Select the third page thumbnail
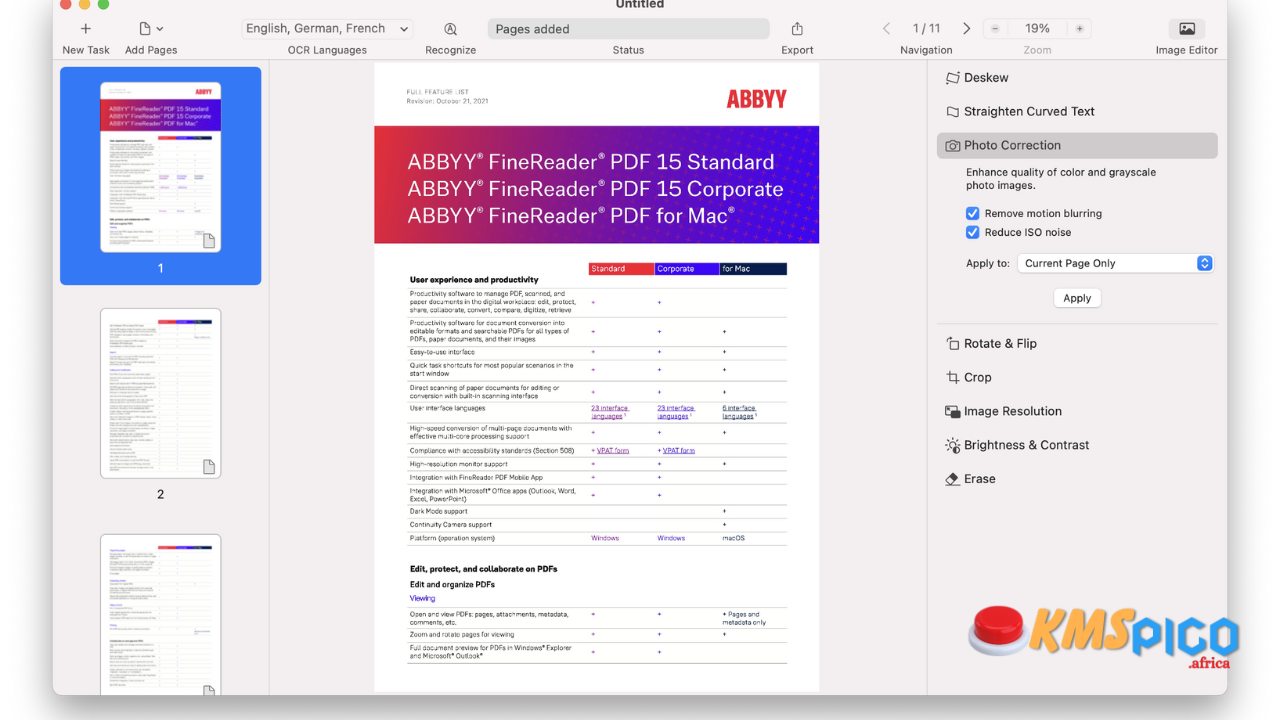1280x720 pixels. click(160, 614)
